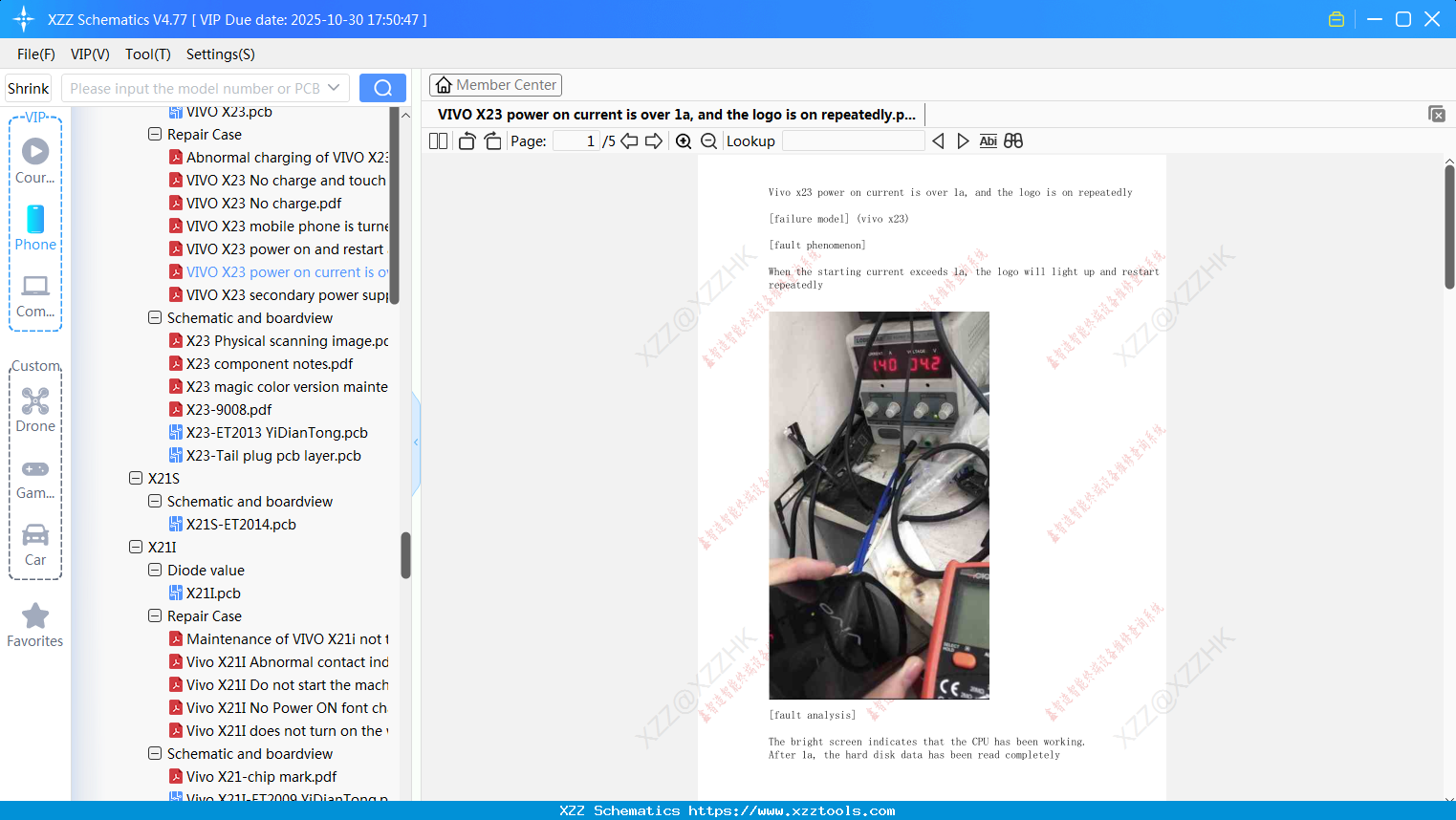Collapse the Repair Case tree section
Screen dimensions: 1456x820
(x=154, y=134)
